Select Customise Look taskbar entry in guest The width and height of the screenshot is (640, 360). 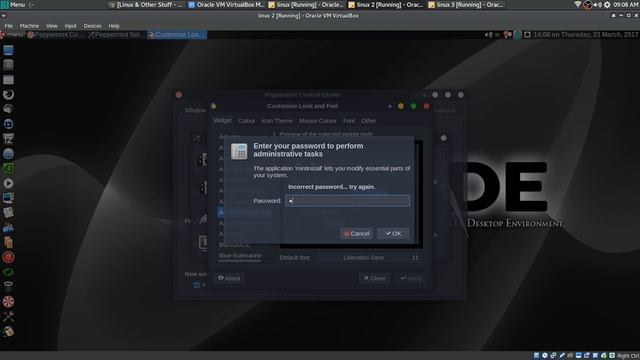(x=177, y=35)
